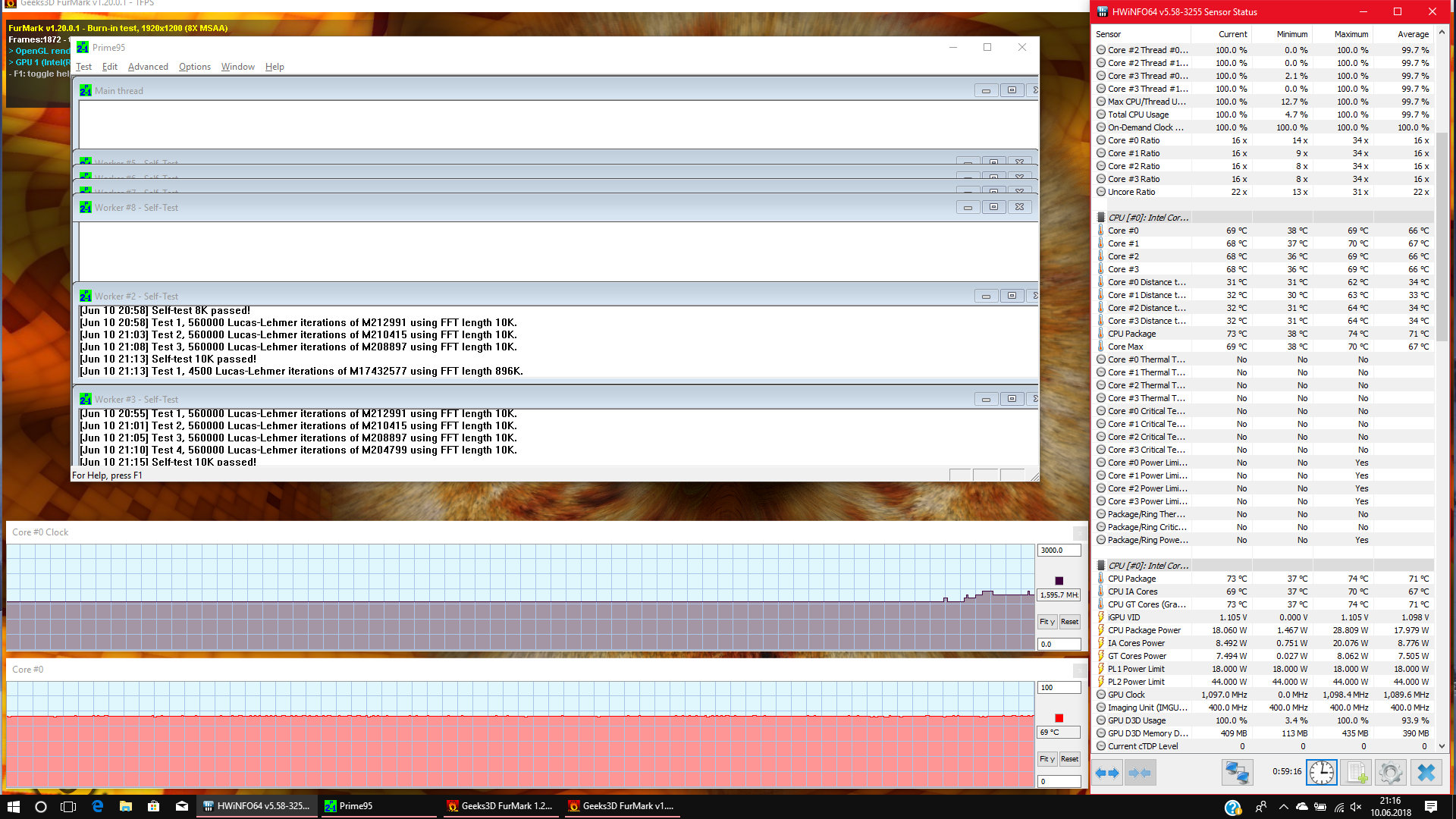
Task: Select the GPU D3D Usage row
Action: [1263, 720]
